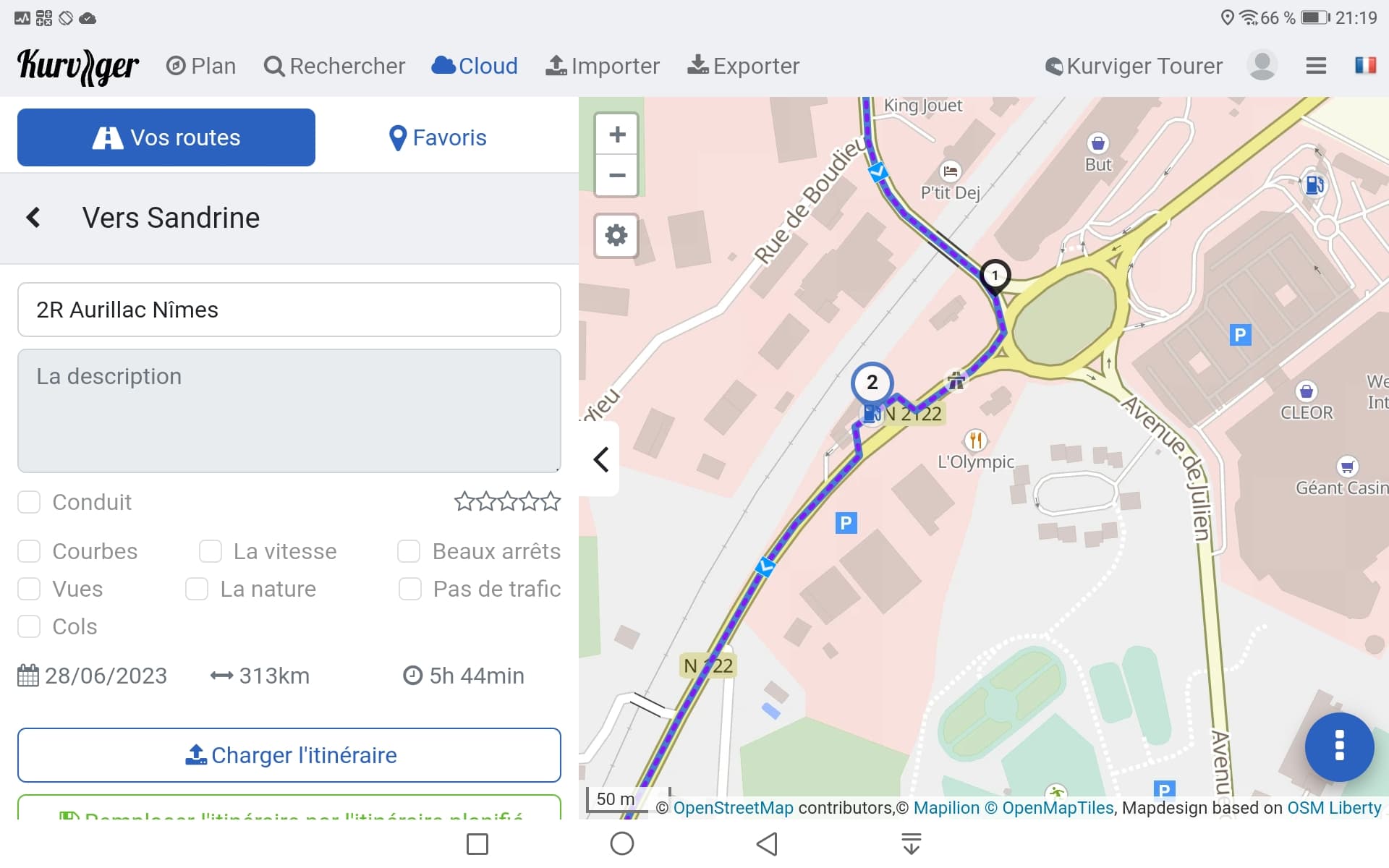1389x868 pixels.
Task: Switch to the Favoris tab
Action: (x=438, y=137)
